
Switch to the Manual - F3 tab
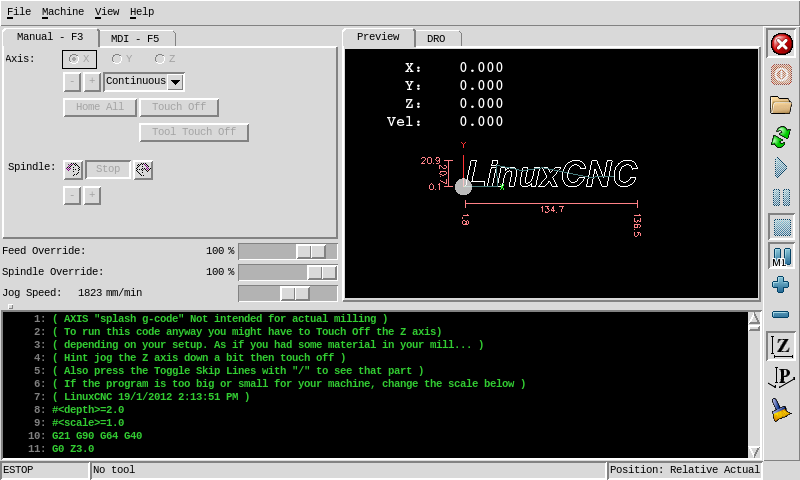click(50, 37)
